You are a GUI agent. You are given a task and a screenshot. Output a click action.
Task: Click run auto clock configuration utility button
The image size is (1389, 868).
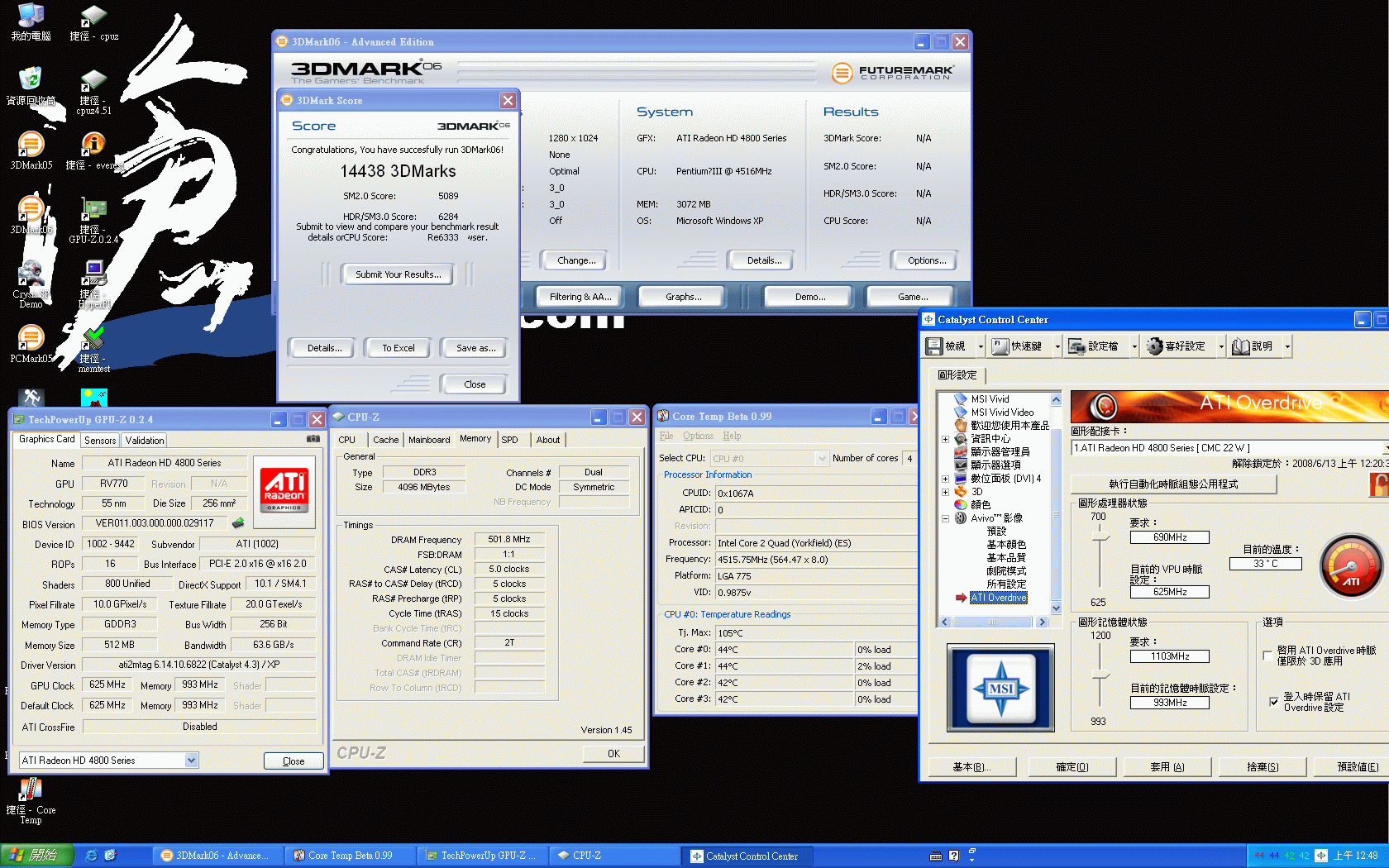tap(1173, 484)
